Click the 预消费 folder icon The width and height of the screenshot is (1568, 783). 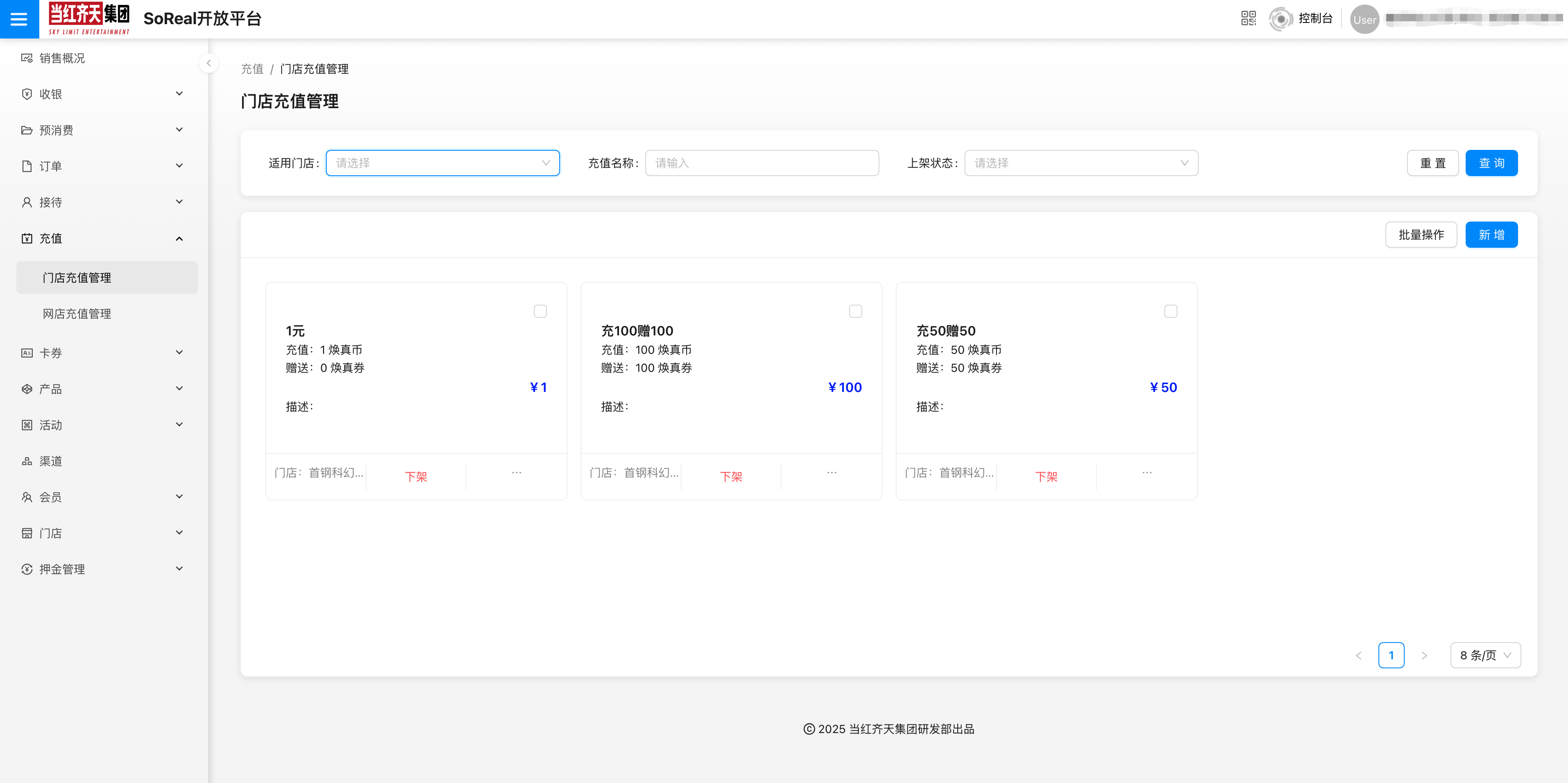[27, 130]
